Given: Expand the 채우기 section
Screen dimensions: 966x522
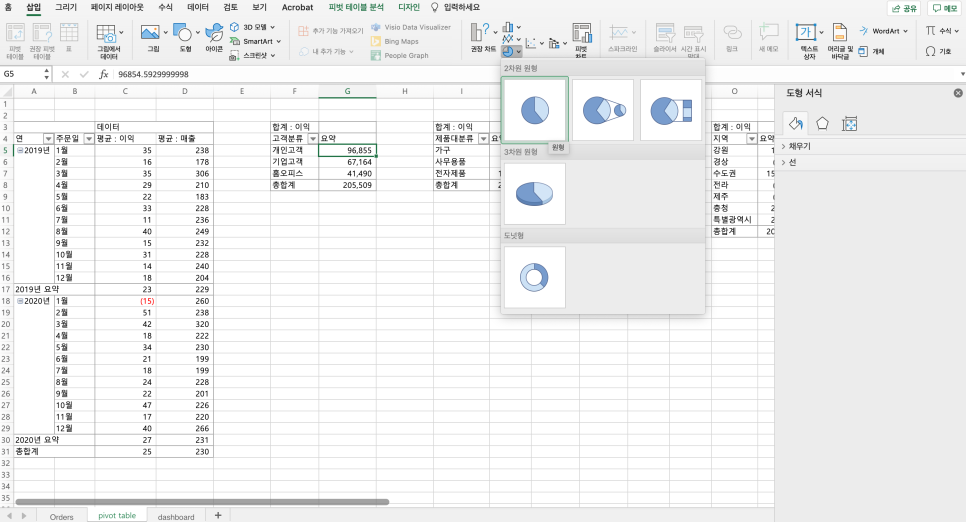Looking at the screenshot, I should (x=797, y=146).
